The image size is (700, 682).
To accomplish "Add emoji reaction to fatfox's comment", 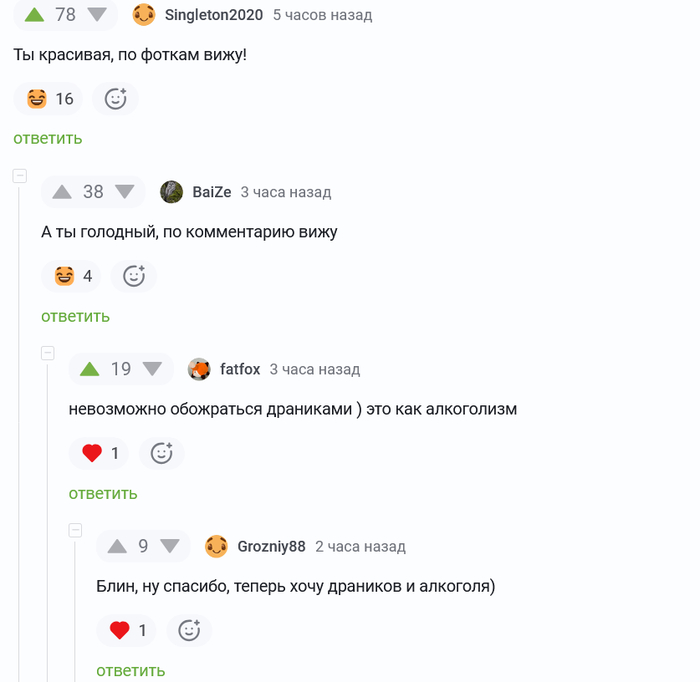I will 162,453.
